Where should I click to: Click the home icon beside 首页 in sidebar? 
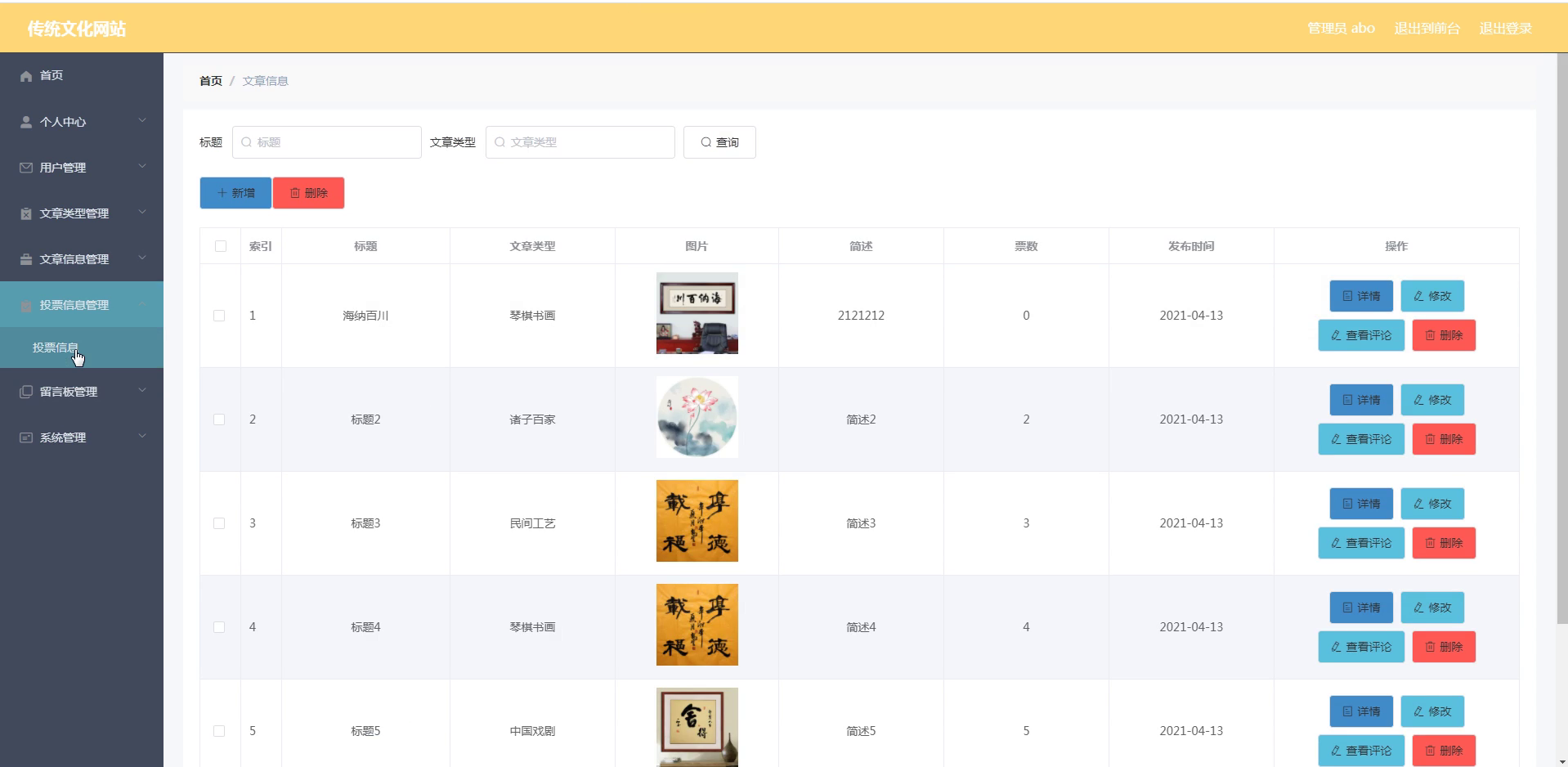(26, 76)
